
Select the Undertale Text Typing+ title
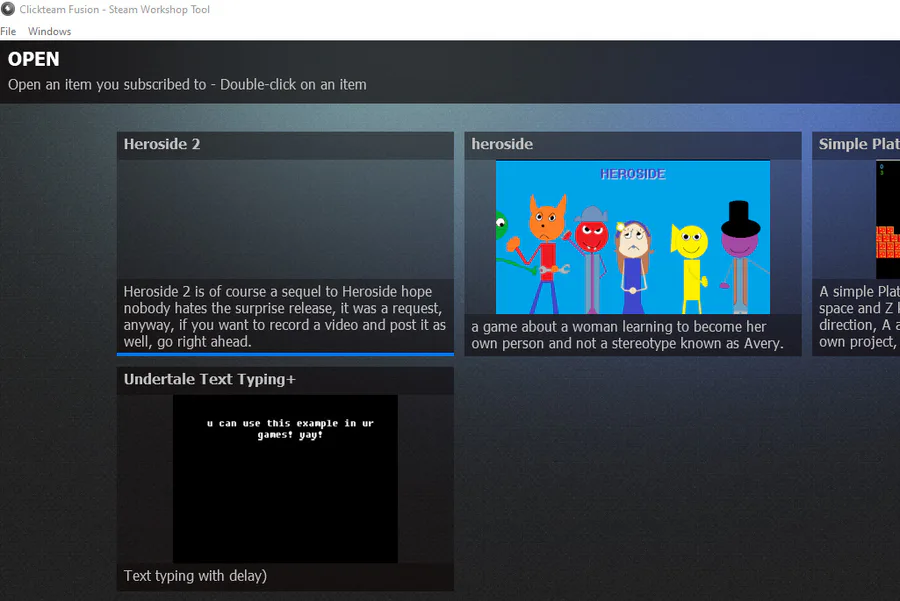coord(210,379)
